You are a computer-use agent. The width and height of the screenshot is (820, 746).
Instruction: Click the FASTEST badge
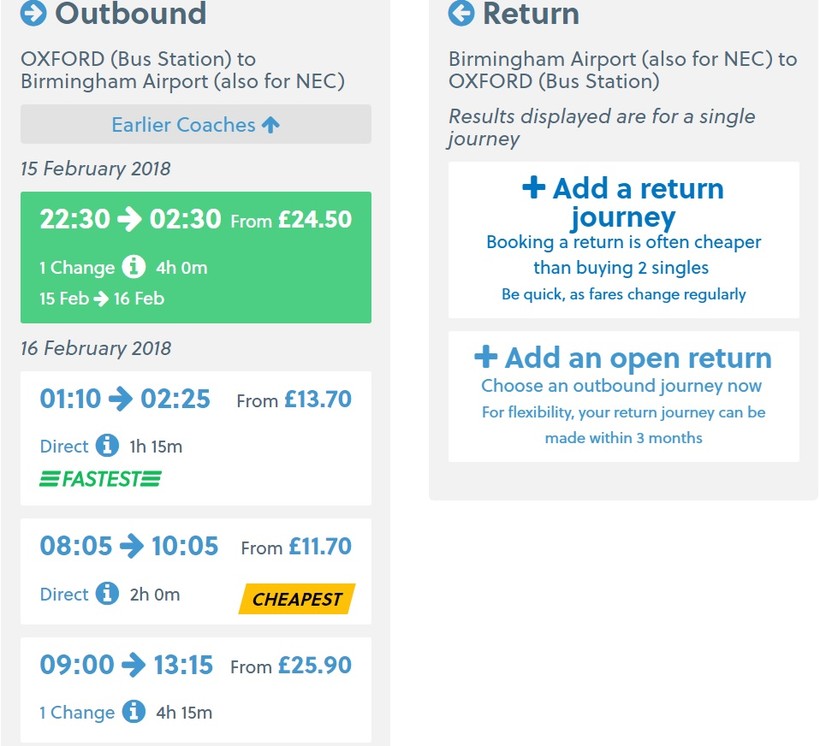coord(100,480)
